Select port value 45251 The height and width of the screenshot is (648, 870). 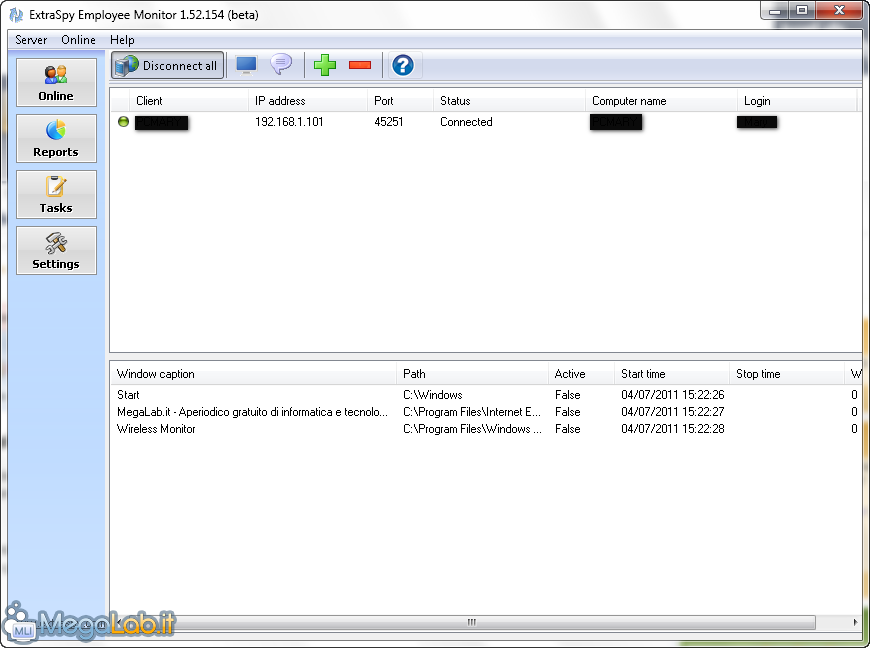(388, 122)
